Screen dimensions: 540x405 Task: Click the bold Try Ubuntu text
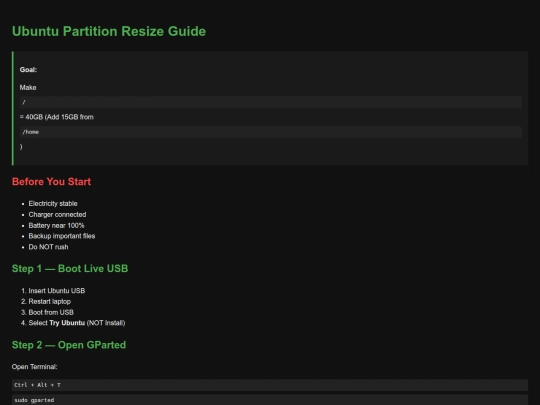[67, 323]
